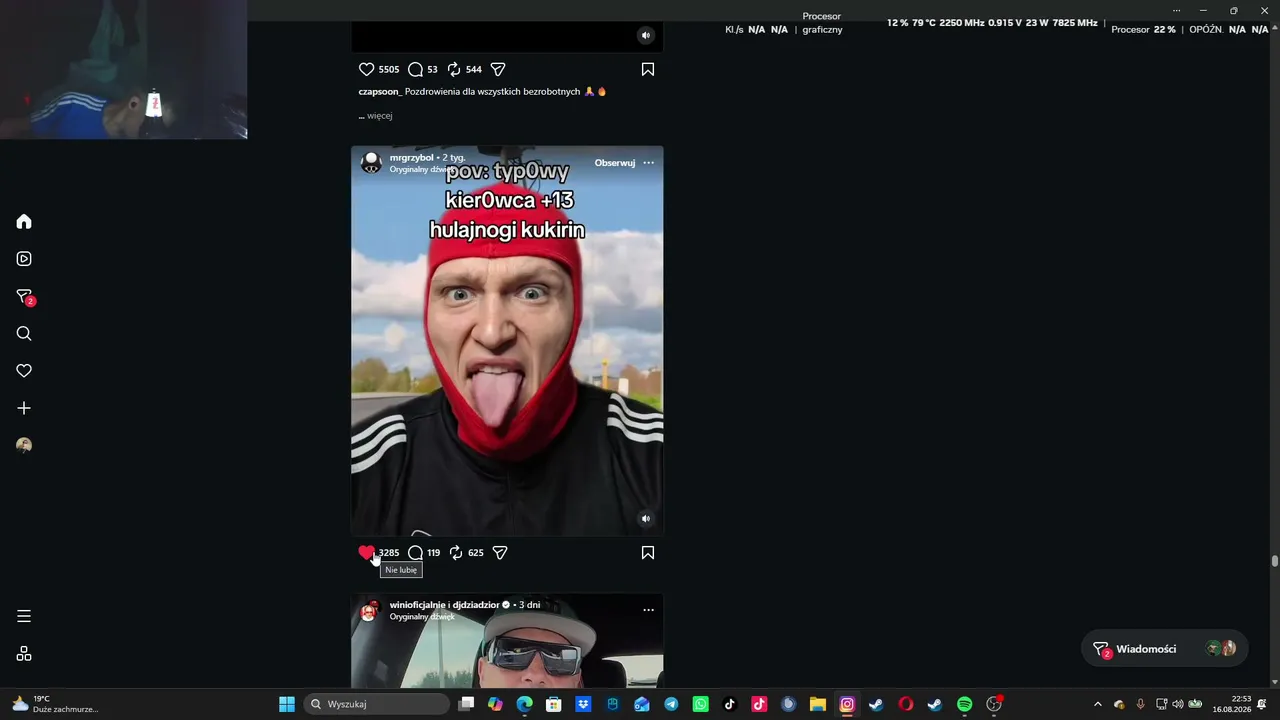Screen dimensions: 1280x720
Task: Open the weather widget in taskbar
Action: [55, 704]
